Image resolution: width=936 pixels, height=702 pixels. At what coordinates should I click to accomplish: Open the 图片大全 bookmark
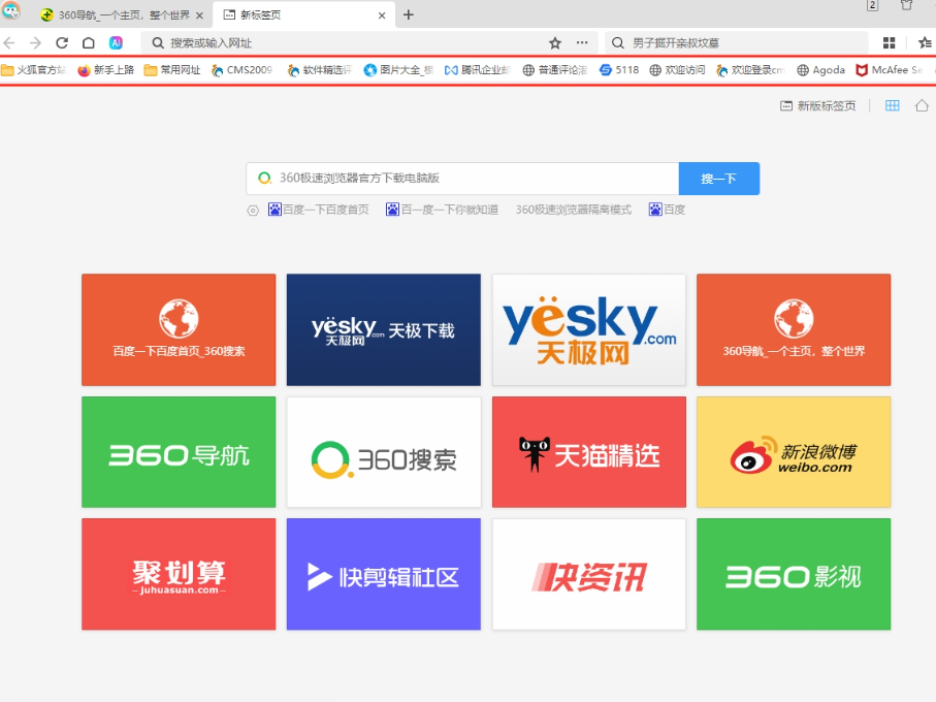coord(399,70)
